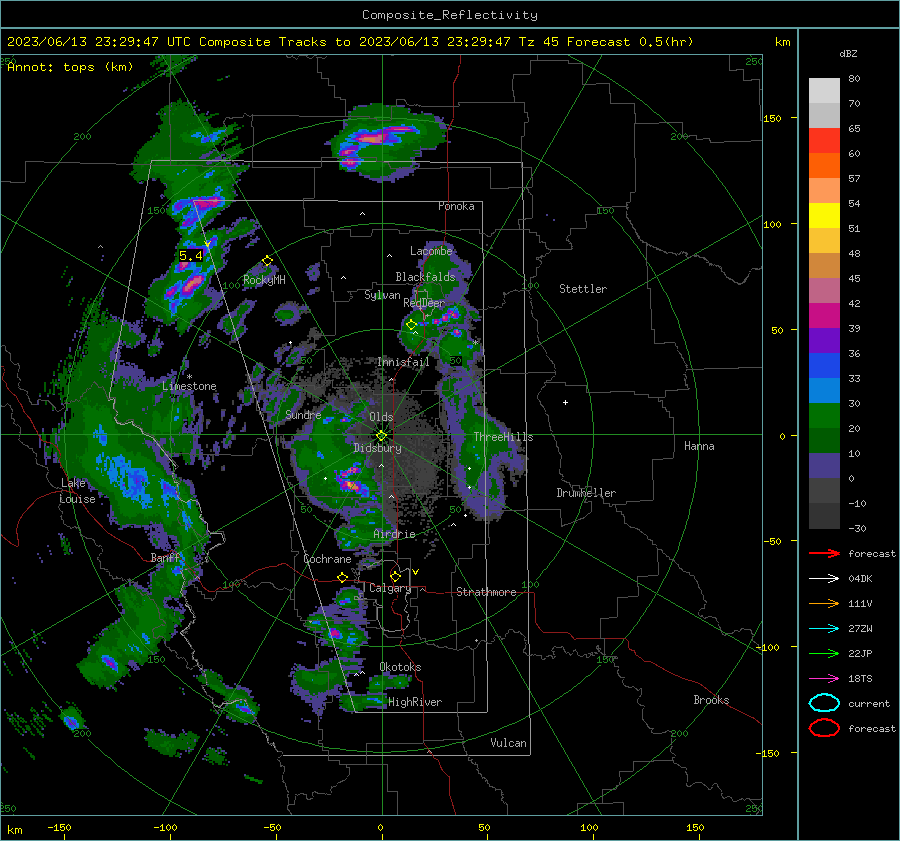
Task: Click the 'Ponoka' town label
Action: 456,206
